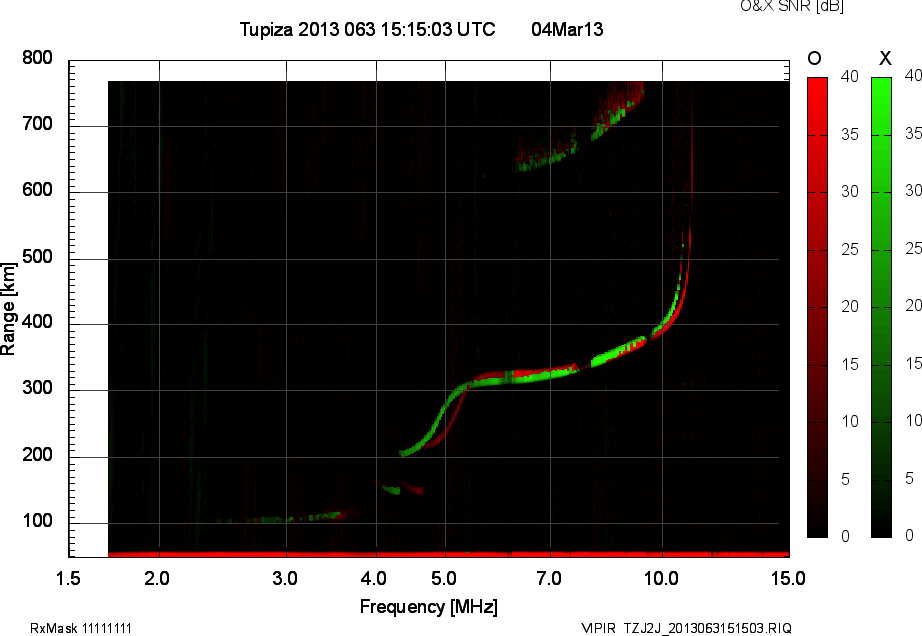922x636 pixels.
Task: Click the 7.0 tick on the frequency axis
Action: (x=549, y=579)
